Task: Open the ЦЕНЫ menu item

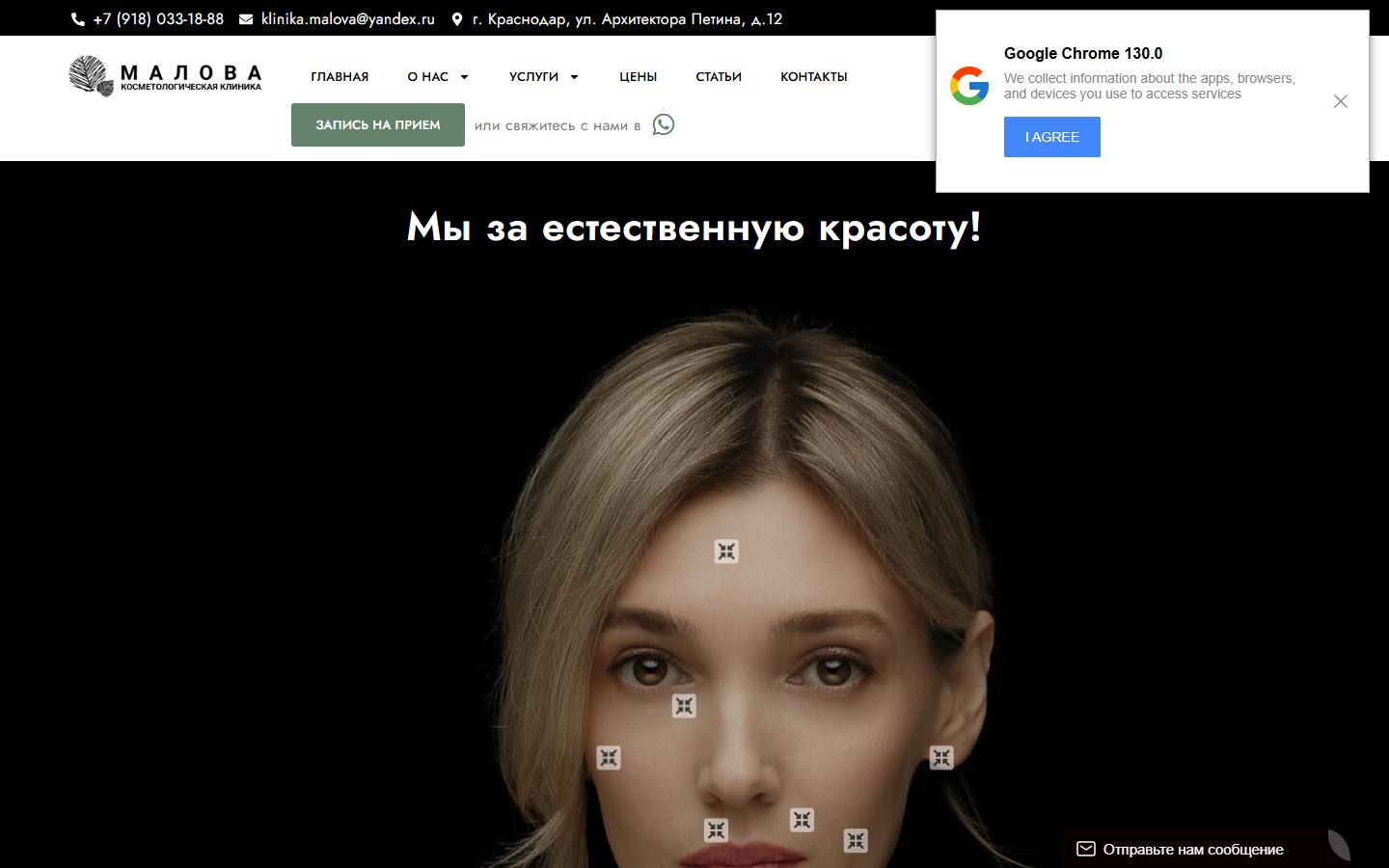Action: pos(638,77)
